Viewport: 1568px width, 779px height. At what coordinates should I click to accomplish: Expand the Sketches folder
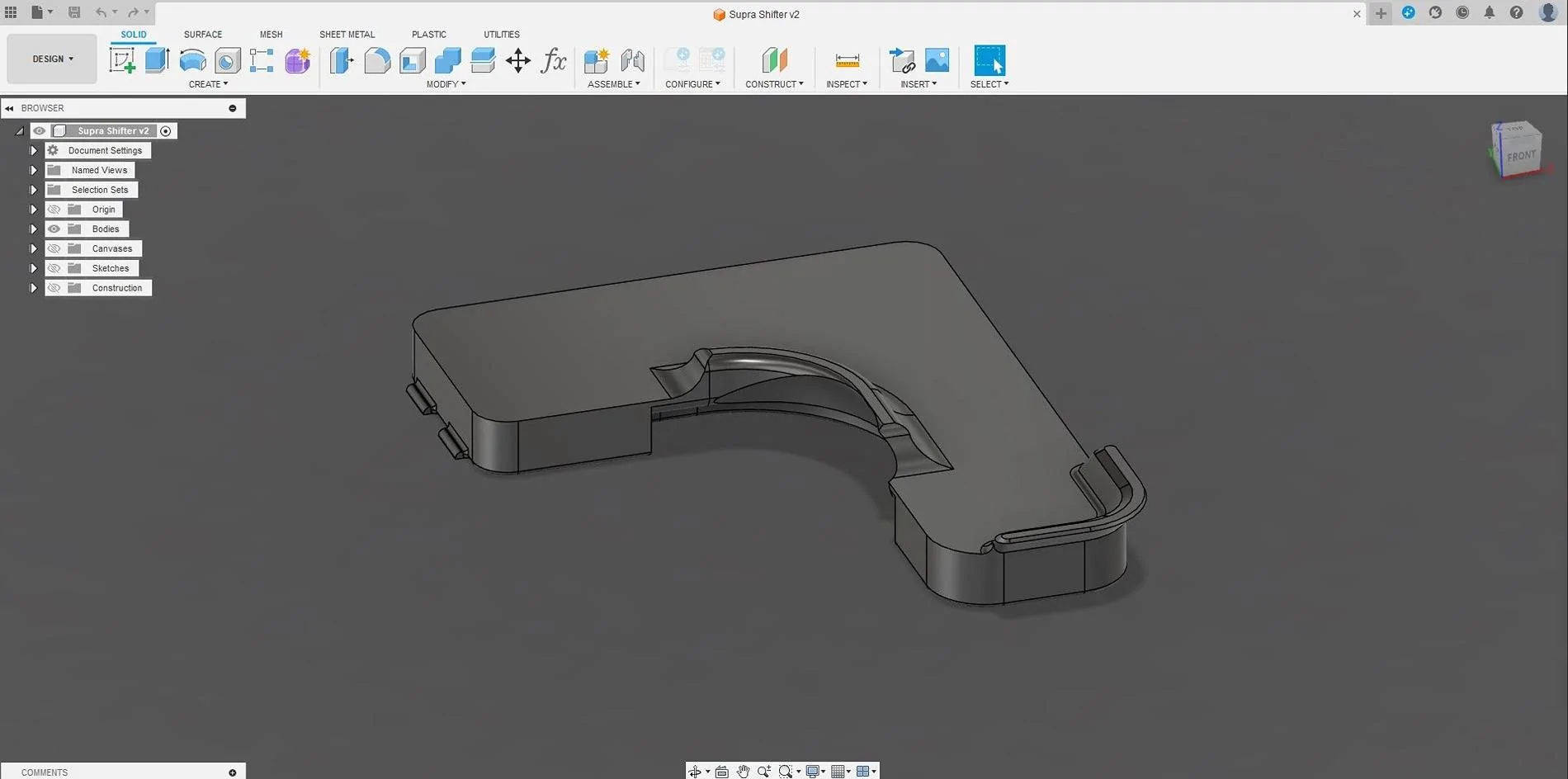coord(34,268)
